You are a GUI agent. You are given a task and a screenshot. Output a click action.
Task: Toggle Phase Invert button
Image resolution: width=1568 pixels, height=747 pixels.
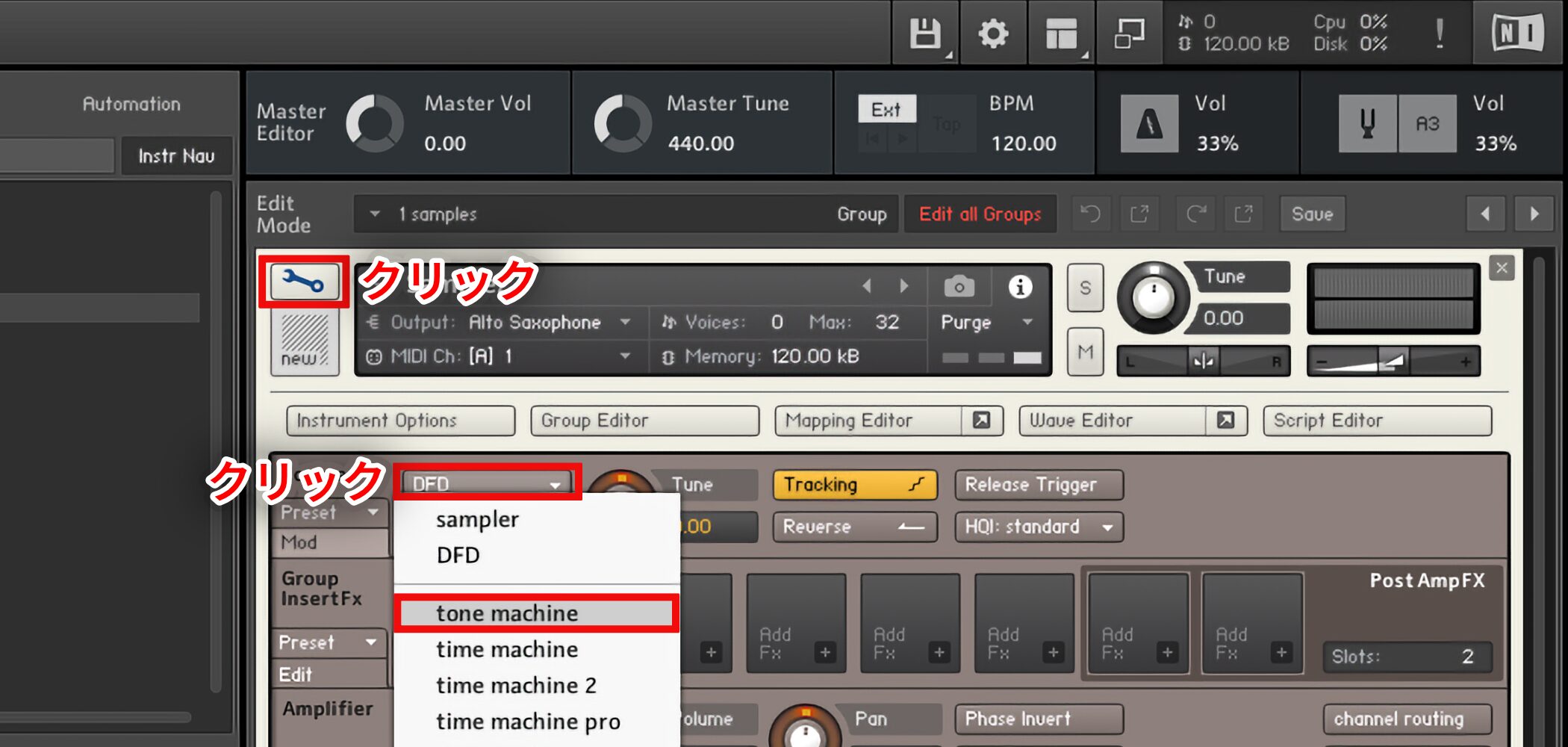1039,719
